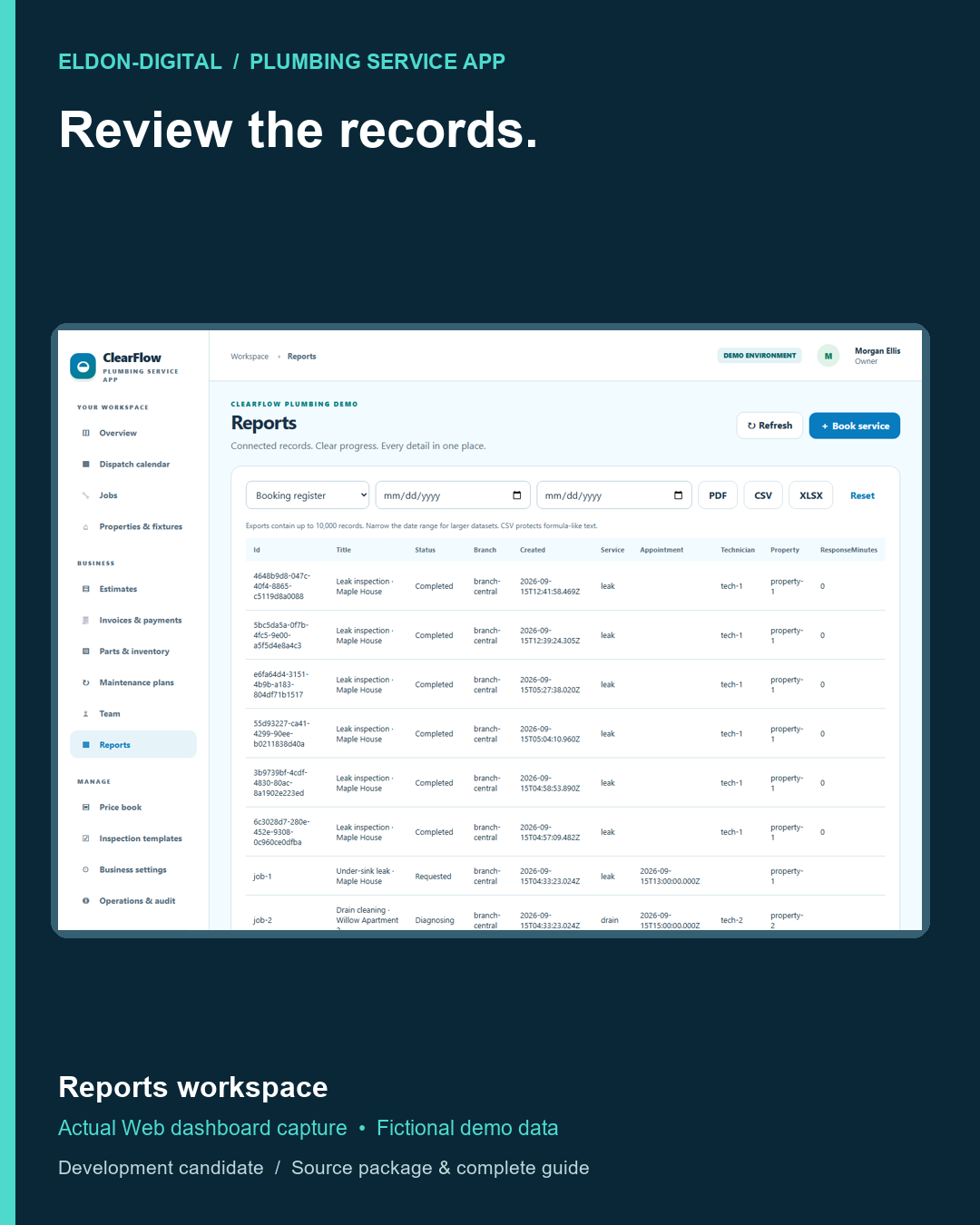Screen dimensions: 980x1225
Task: Export report as PDF
Action: coord(718,495)
